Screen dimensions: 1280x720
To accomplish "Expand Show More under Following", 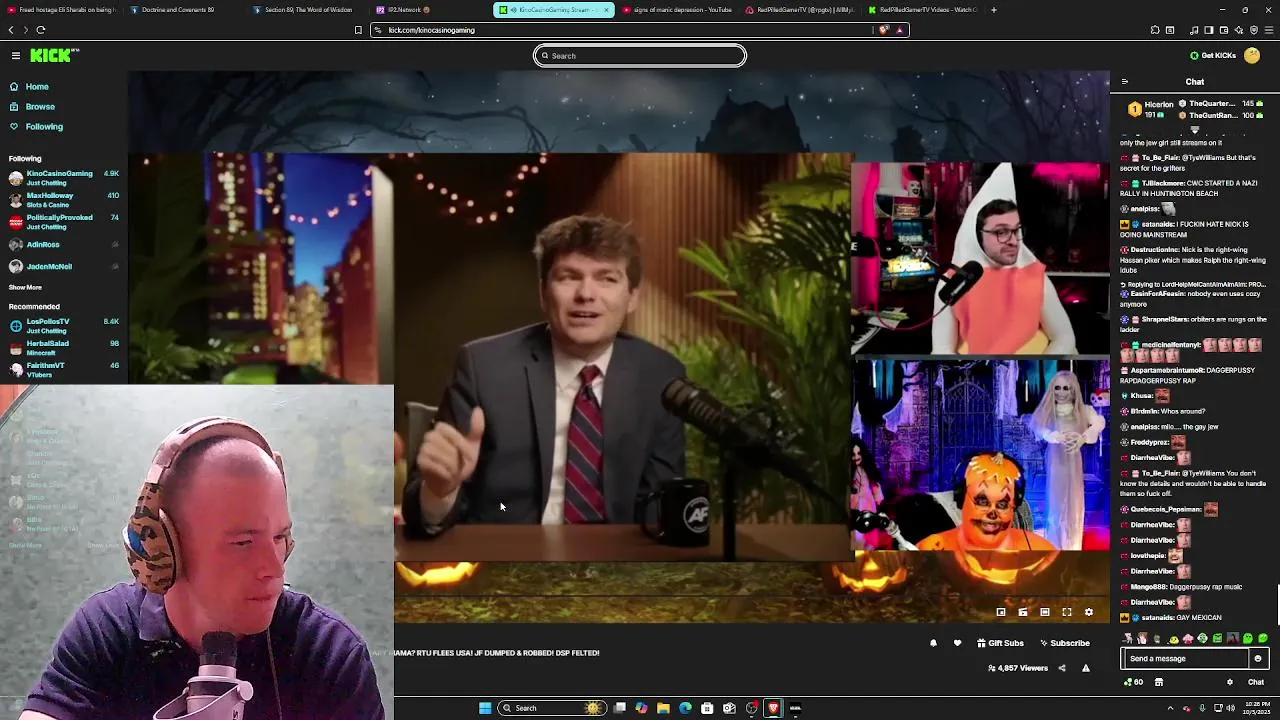I will 25,288.
